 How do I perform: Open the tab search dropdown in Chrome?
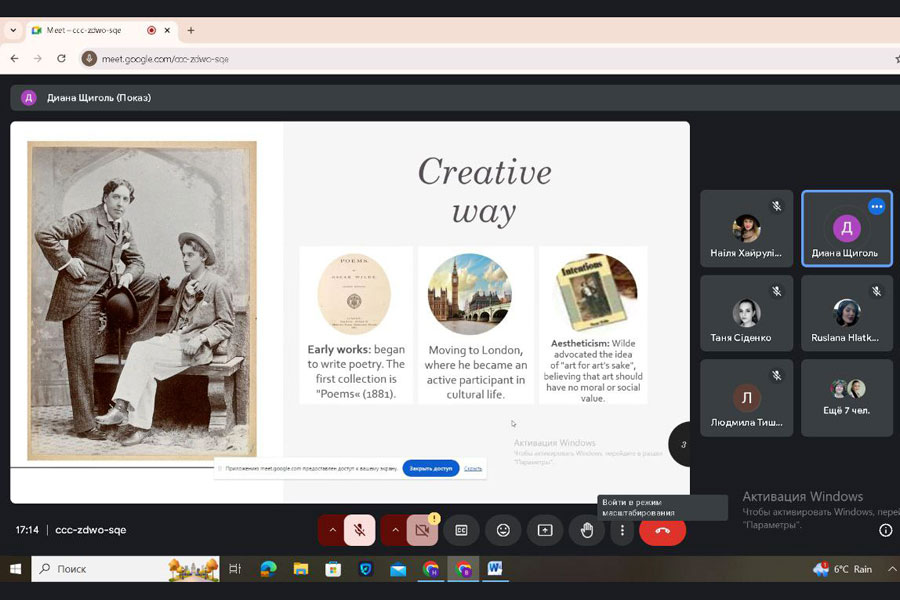click(13, 30)
